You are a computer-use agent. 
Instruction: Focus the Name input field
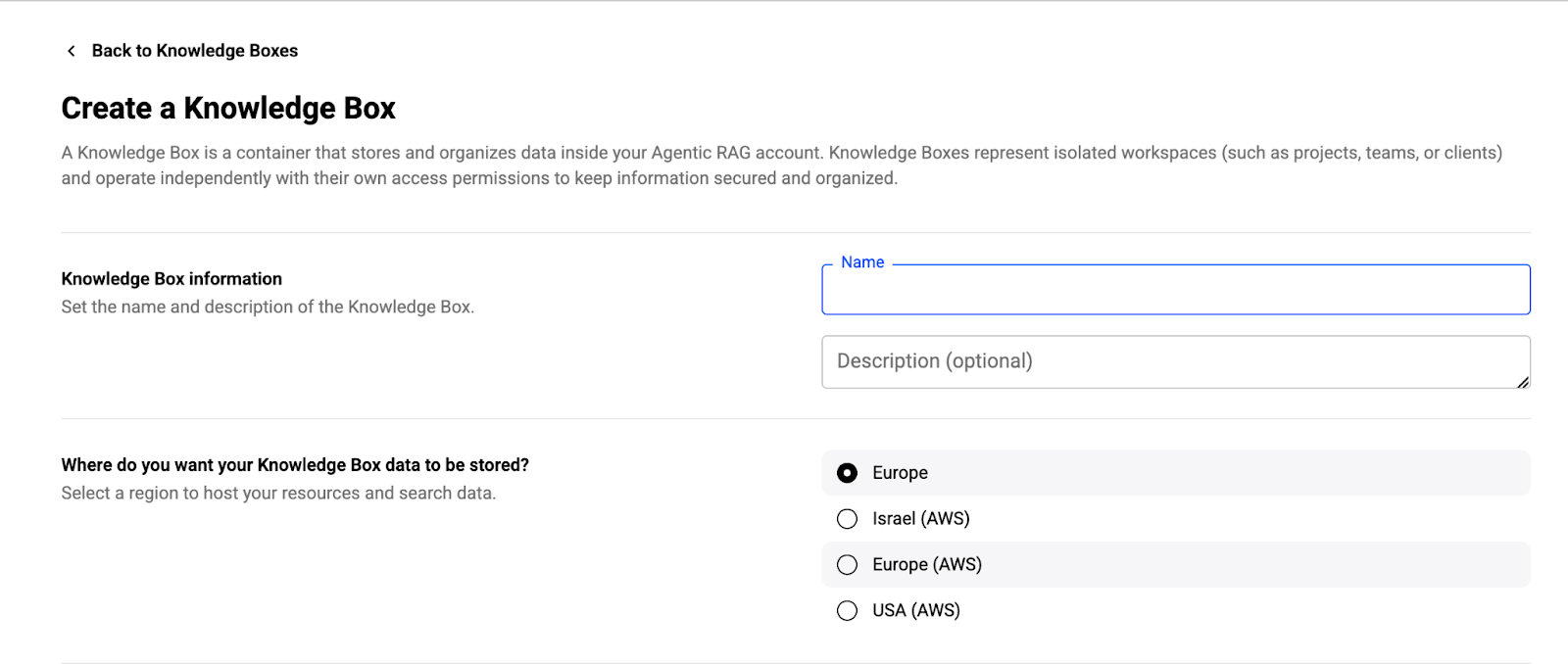pyautogui.click(x=1175, y=292)
